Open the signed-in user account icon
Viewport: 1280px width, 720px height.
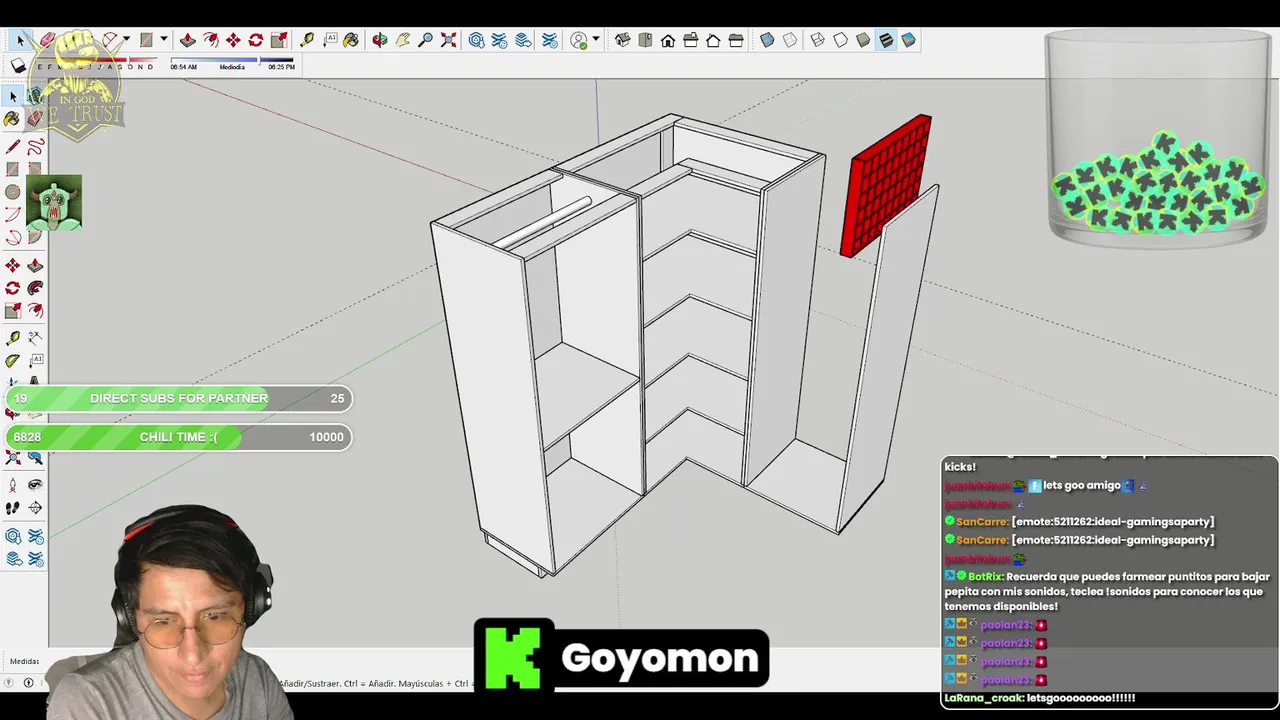point(578,40)
